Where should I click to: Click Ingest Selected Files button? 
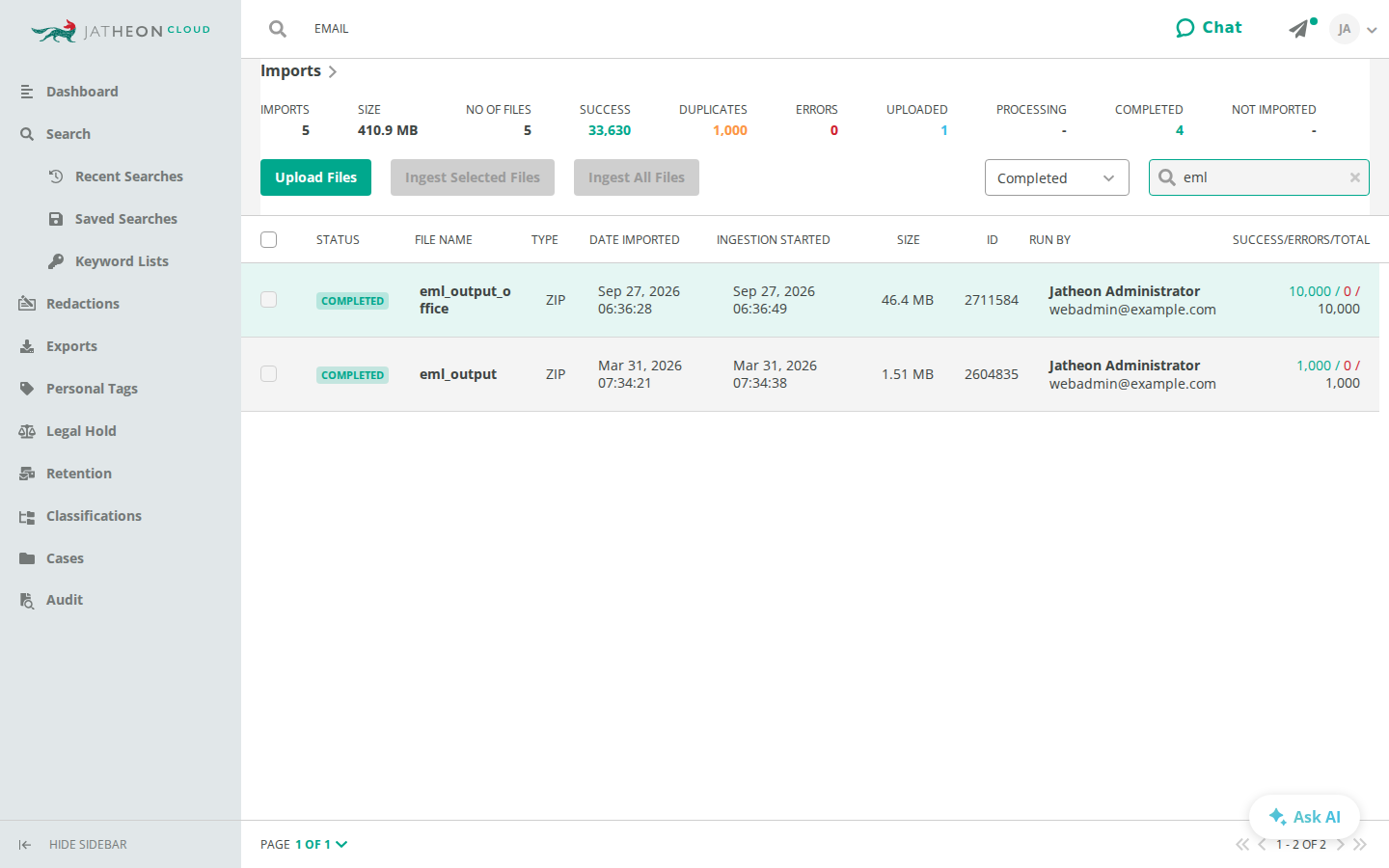point(473,177)
